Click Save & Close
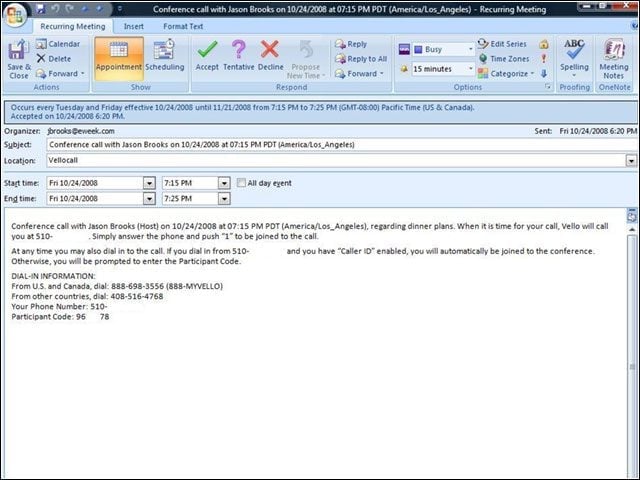Viewport: 640px width, 480px height. pyautogui.click(x=19, y=60)
